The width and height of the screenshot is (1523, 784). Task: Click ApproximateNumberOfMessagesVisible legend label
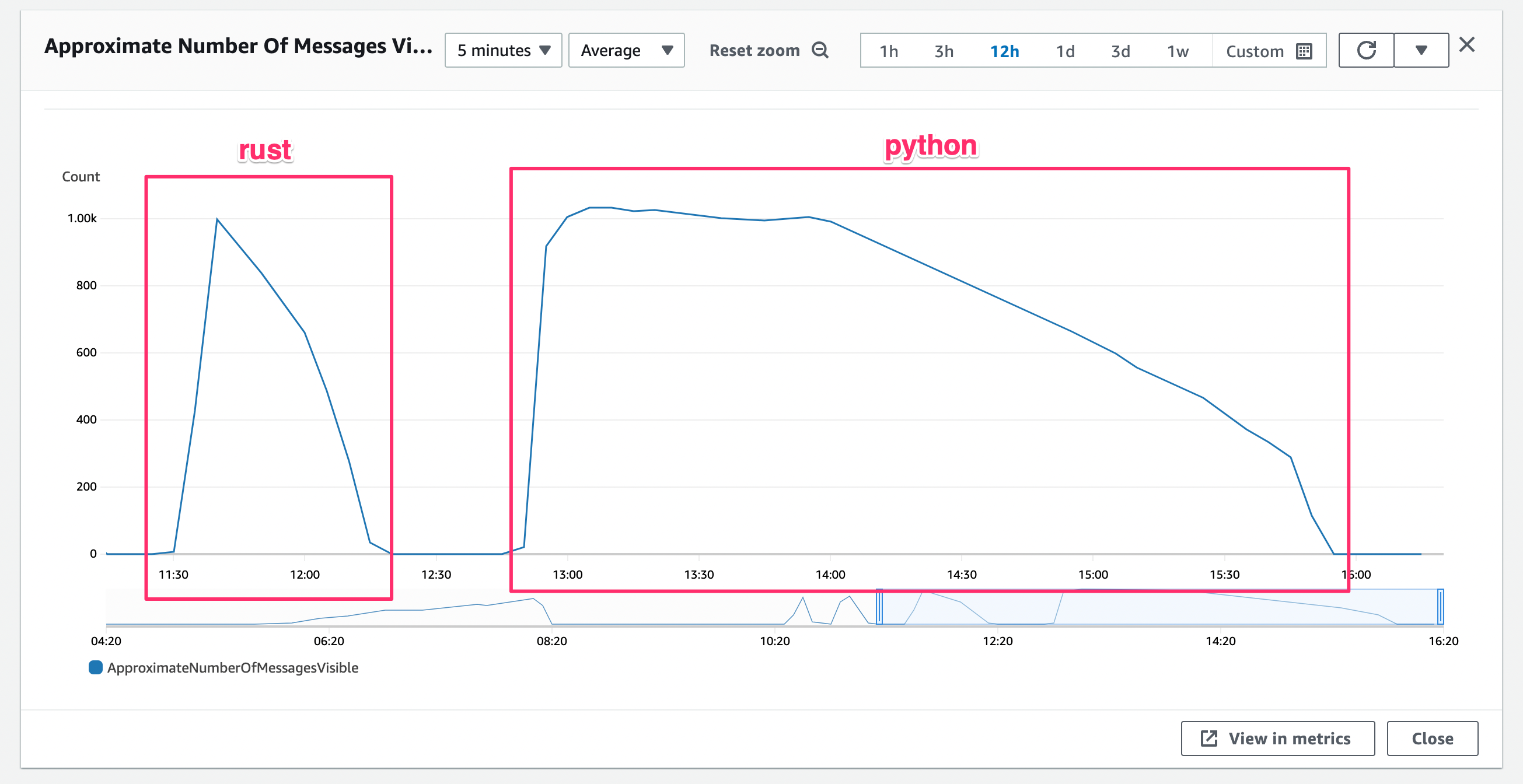pyautogui.click(x=232, y=667)
